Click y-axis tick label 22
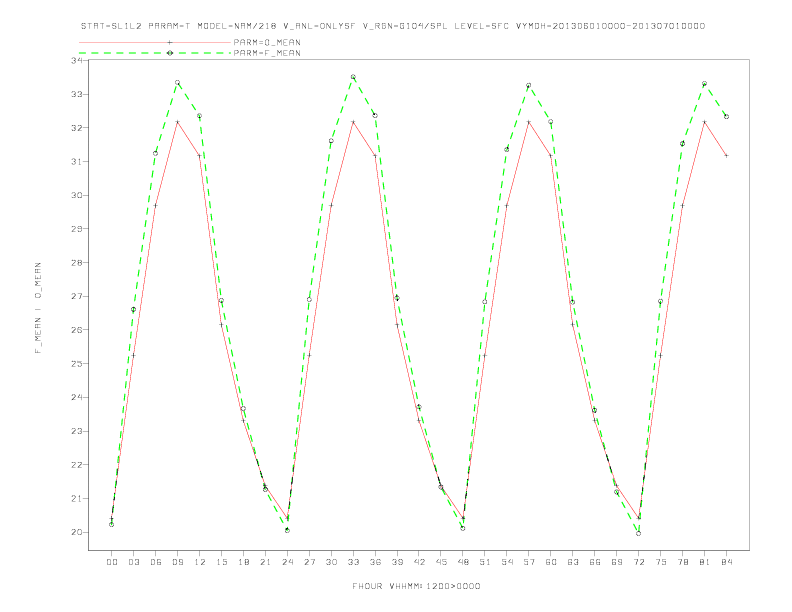This screenshot has width=792, height=612. click(x=76, y=465)
